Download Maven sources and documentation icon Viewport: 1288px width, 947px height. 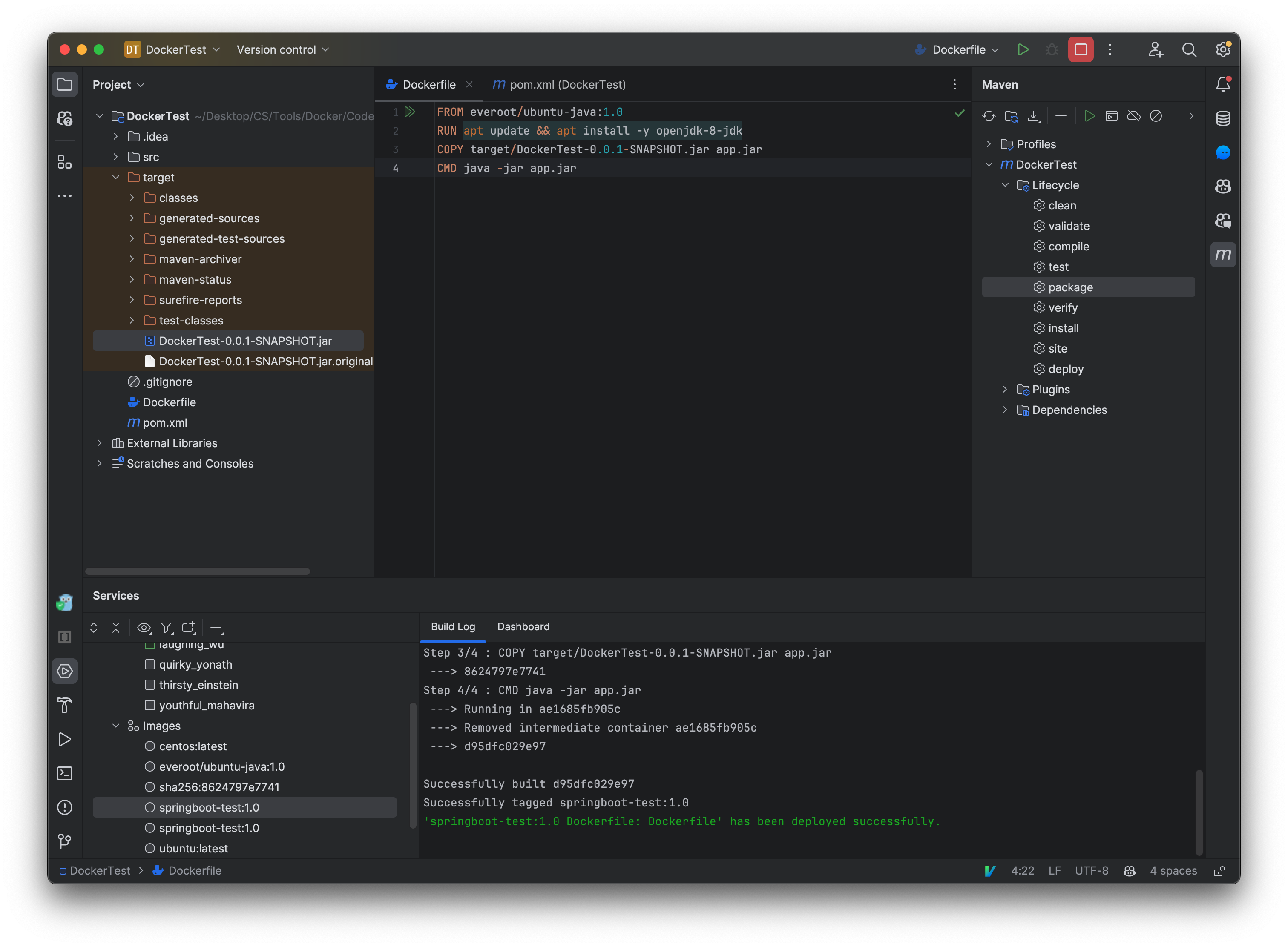tap(1033, 116)
